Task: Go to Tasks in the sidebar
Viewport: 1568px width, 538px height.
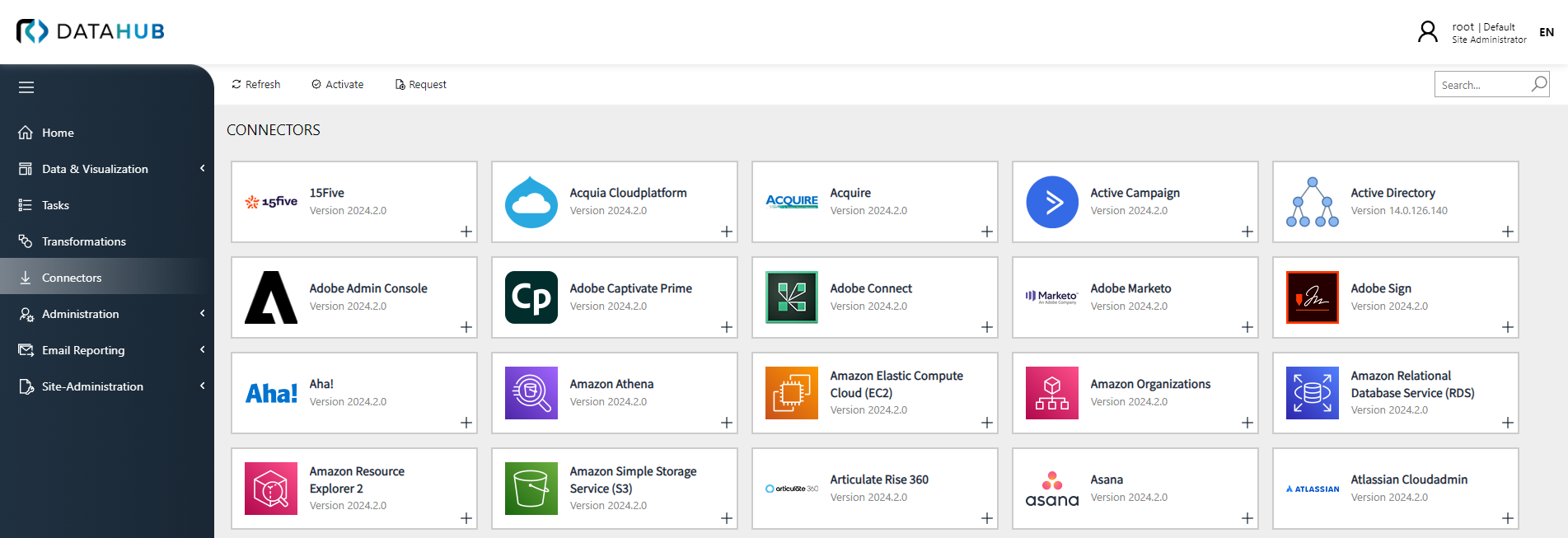Action: [55, 205]
